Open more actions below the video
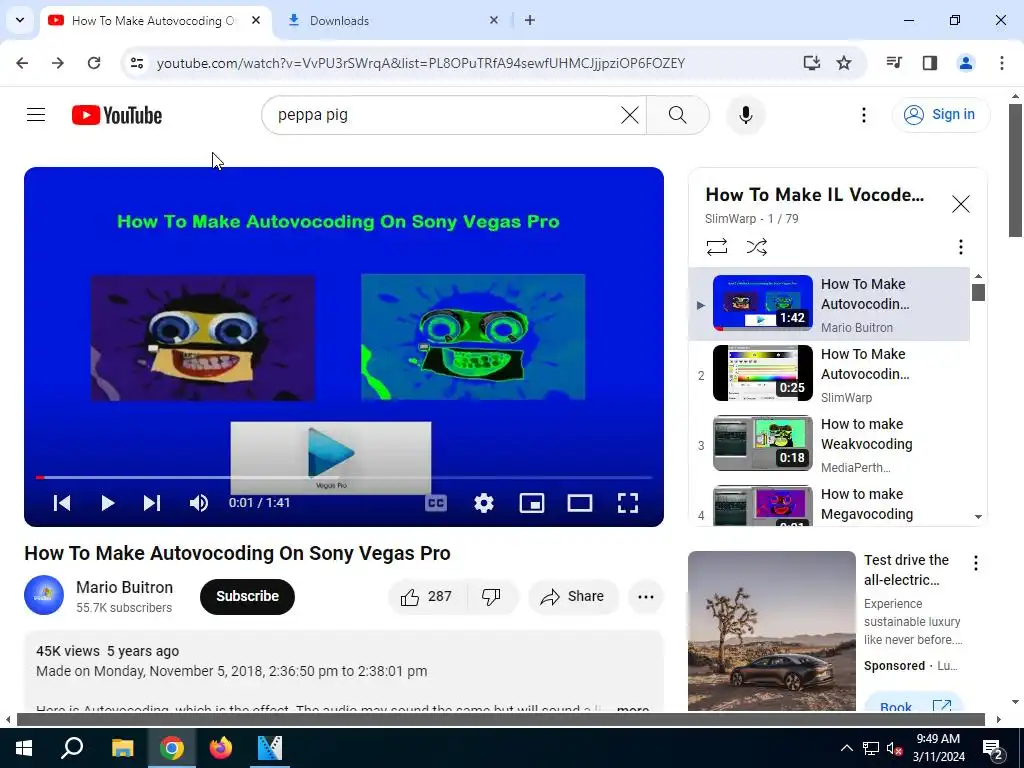 (645, 596)
